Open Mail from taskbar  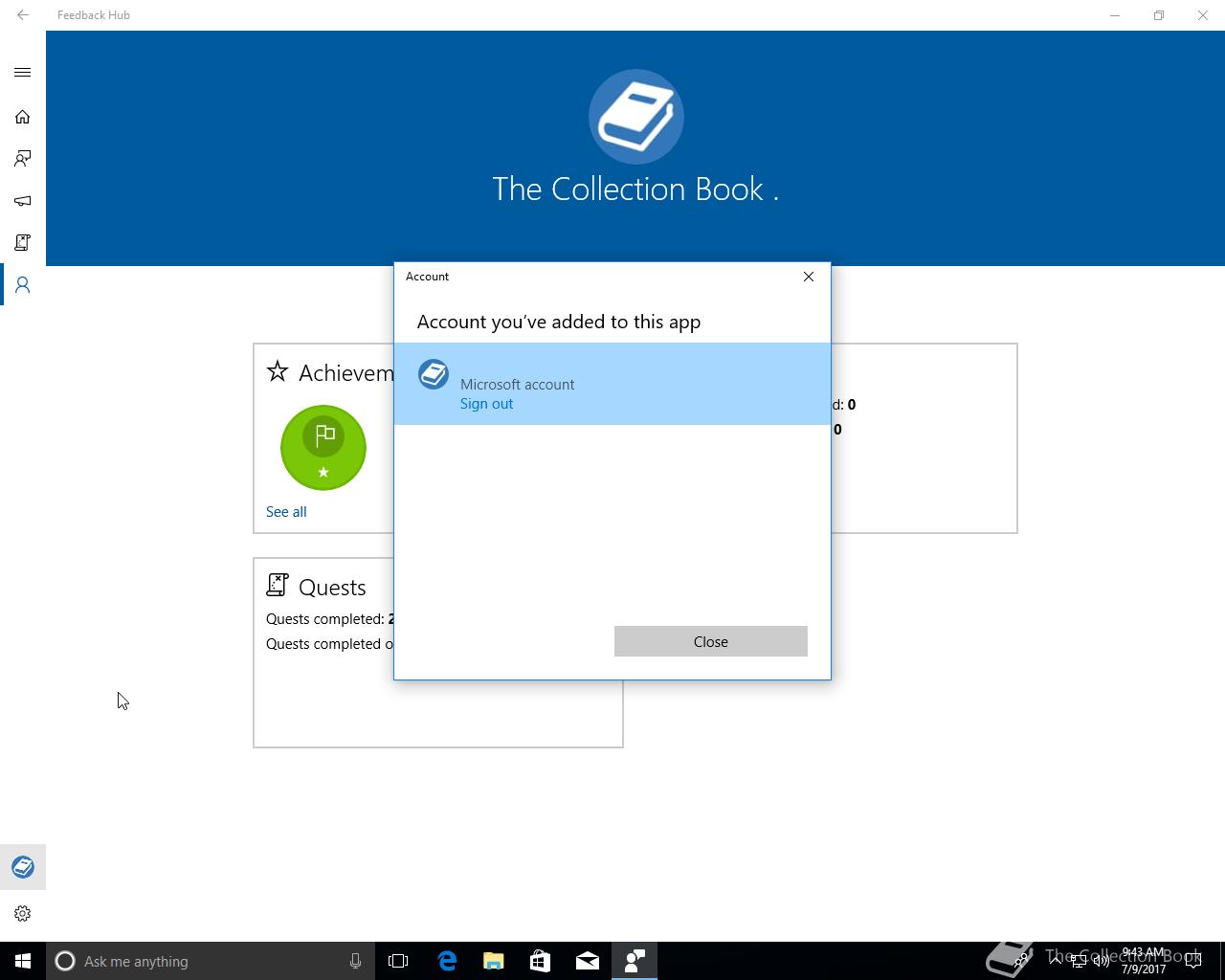(588, 961)
